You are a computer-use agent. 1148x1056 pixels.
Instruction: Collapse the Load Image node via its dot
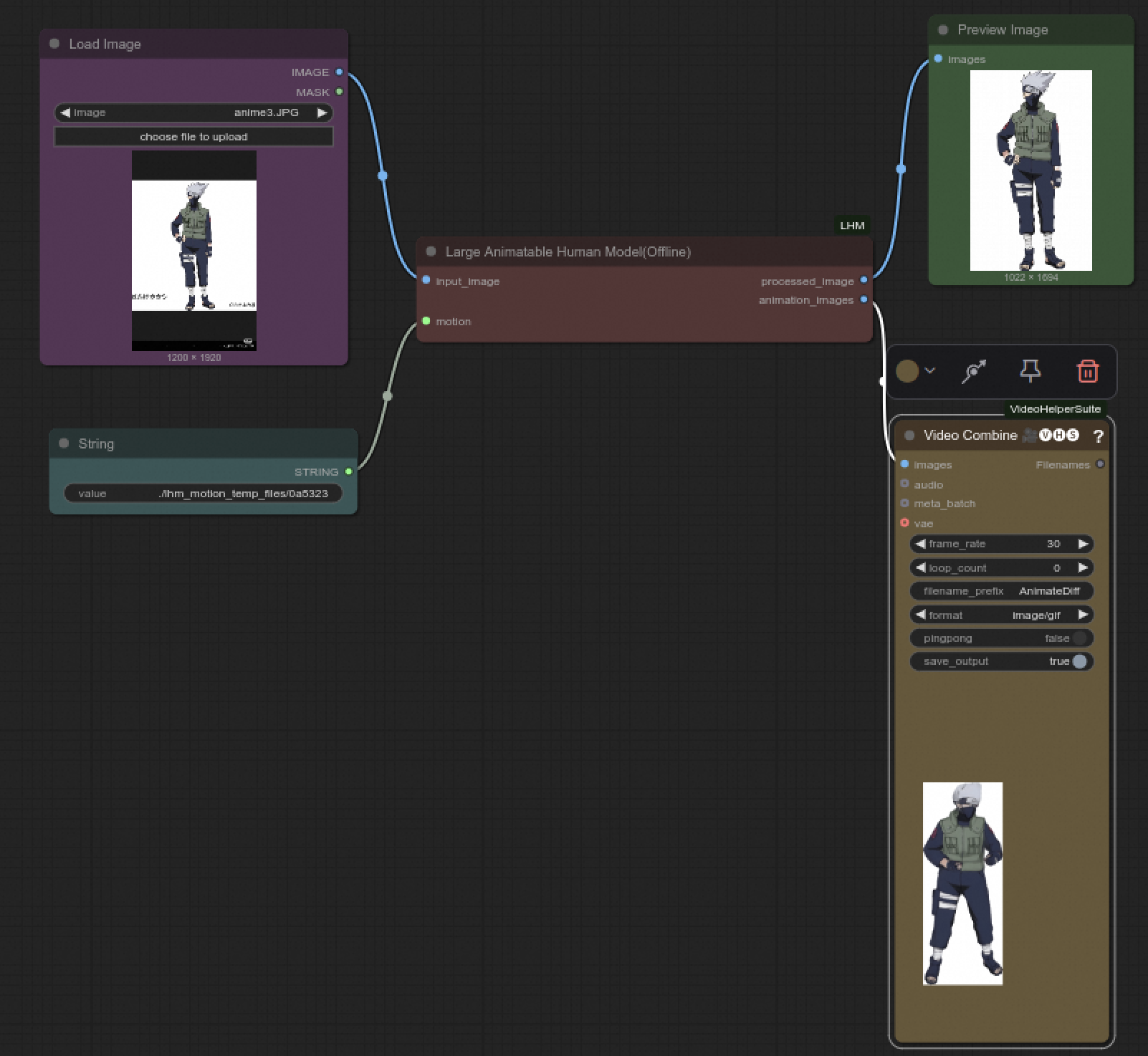(54, 44)
